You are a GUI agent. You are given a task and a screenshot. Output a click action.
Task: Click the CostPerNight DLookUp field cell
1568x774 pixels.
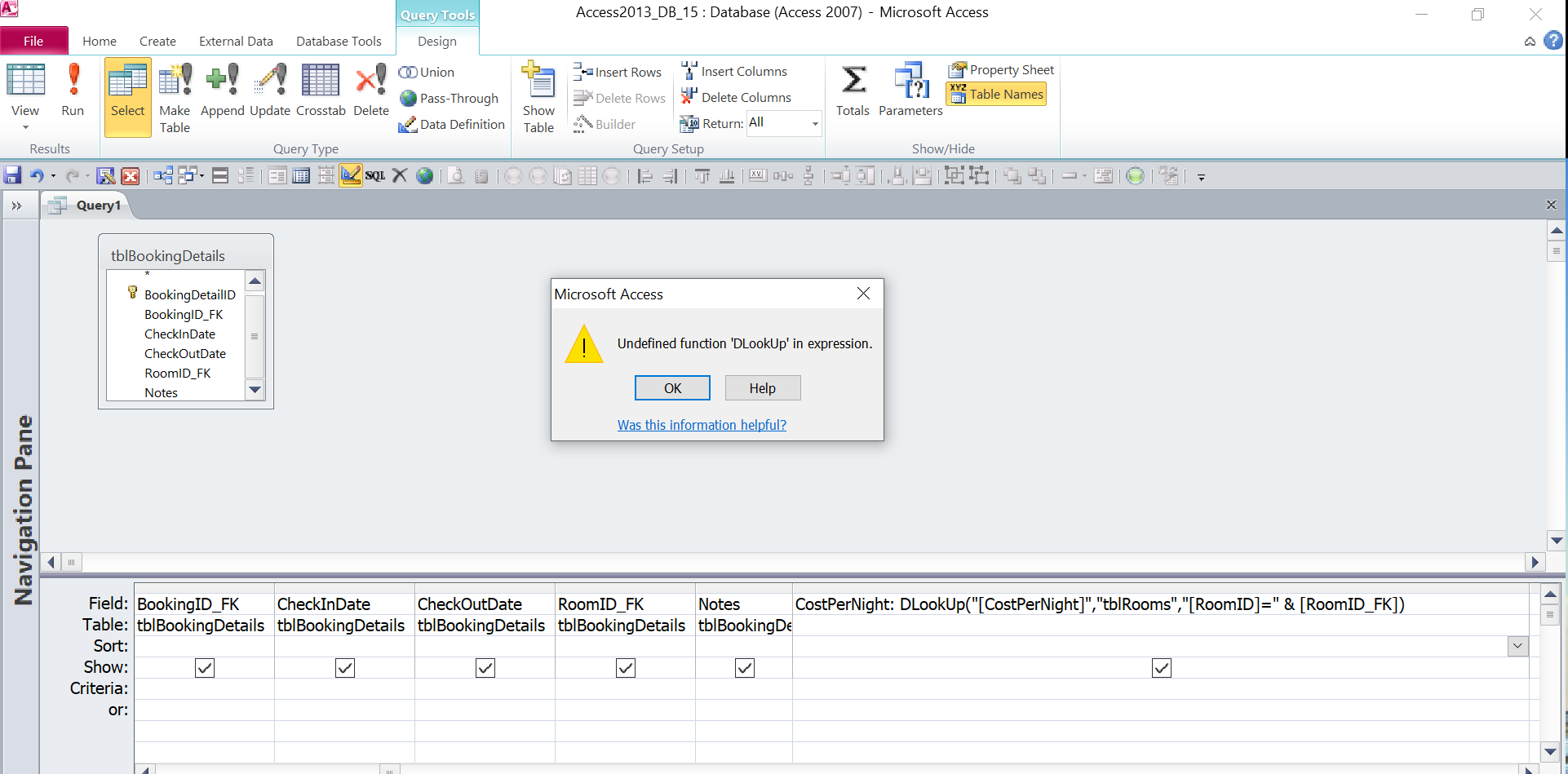(x=1161, y=604)
